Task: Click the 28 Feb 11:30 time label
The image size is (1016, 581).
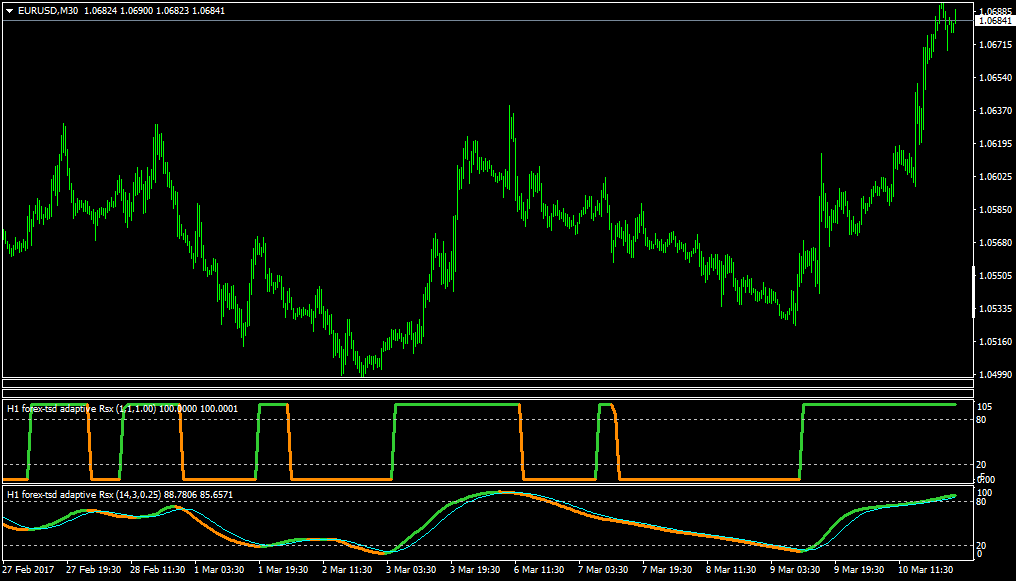Action: coord(157,570)
